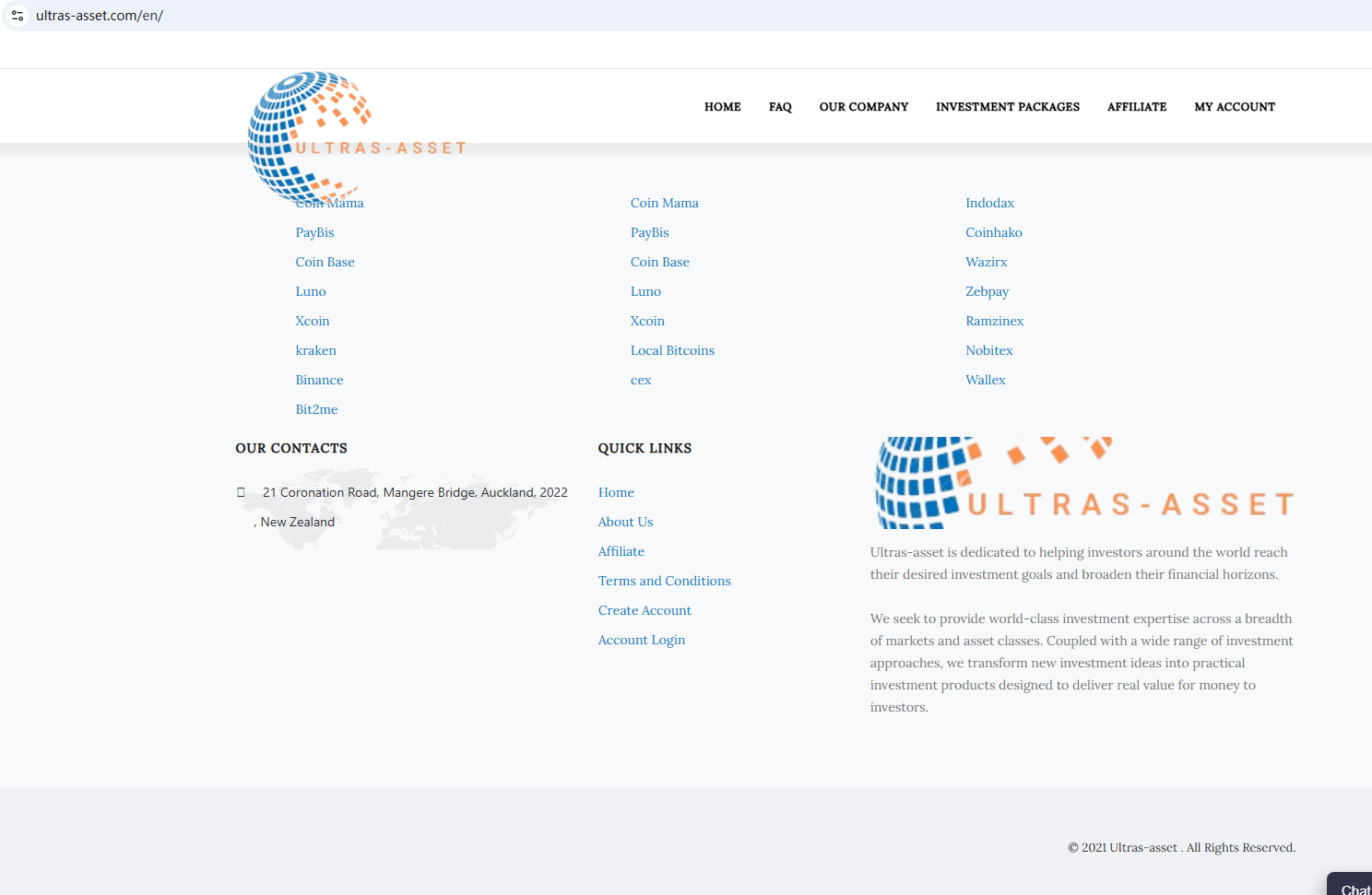This screenshot has width=1372, height=895.
Task: Click the site information icon in address bar
Action: click(18, 16)
